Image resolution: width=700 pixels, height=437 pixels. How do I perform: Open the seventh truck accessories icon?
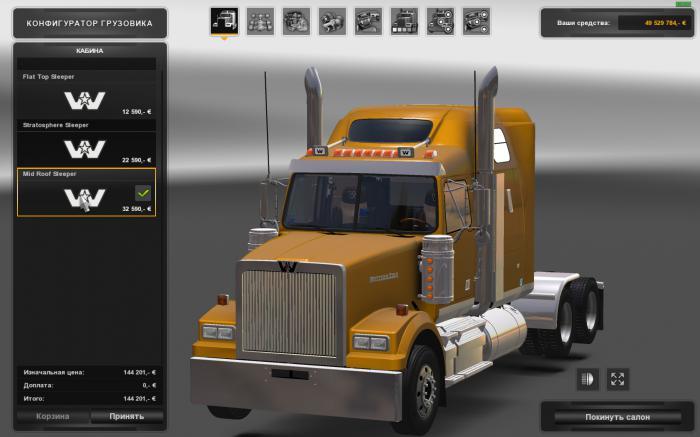coord(440,20)
